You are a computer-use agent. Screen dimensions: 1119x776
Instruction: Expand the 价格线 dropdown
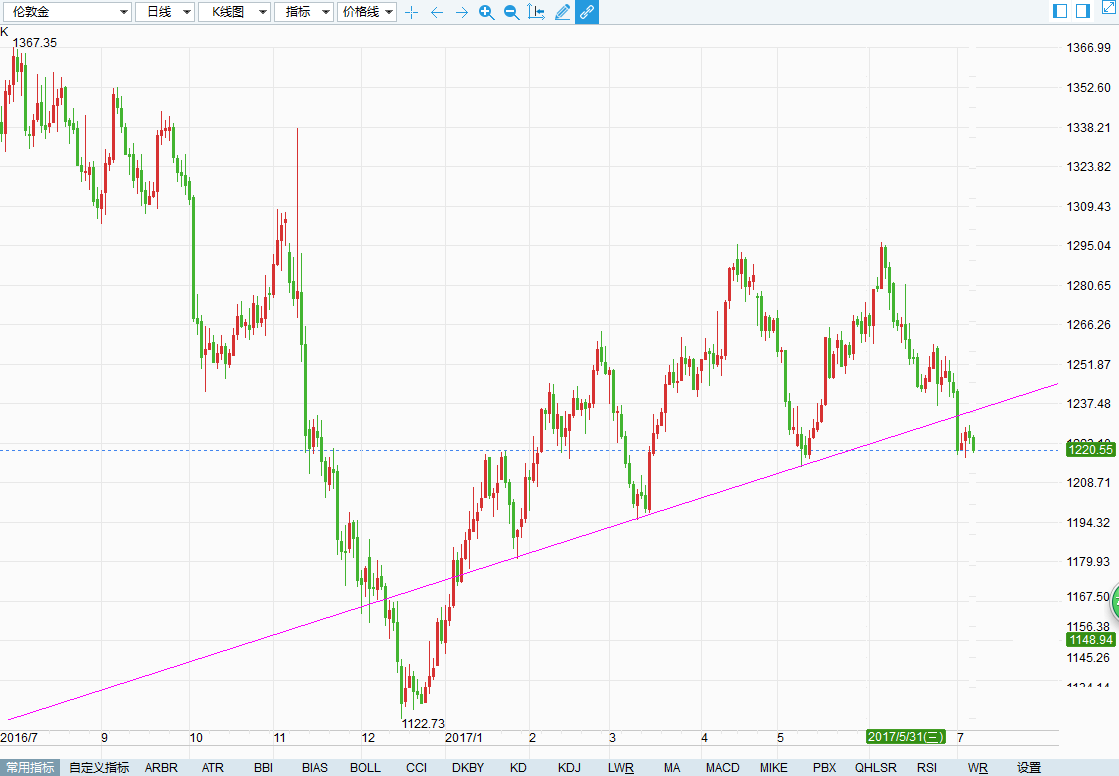click(367, 12)
